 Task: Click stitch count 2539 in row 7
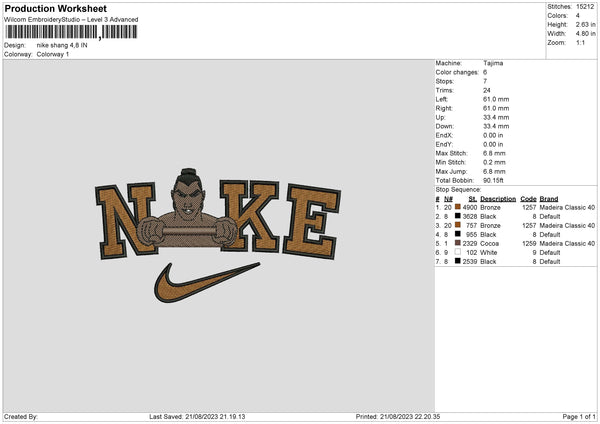pyautogui.click(x=470, y=262)
